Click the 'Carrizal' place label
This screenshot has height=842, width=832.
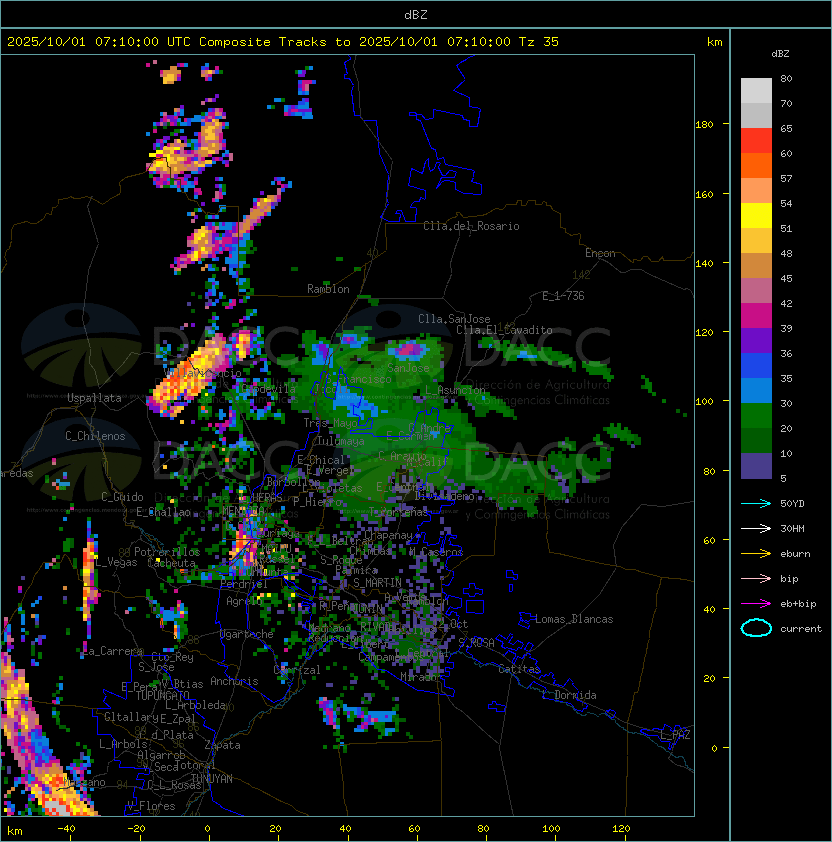297,670
